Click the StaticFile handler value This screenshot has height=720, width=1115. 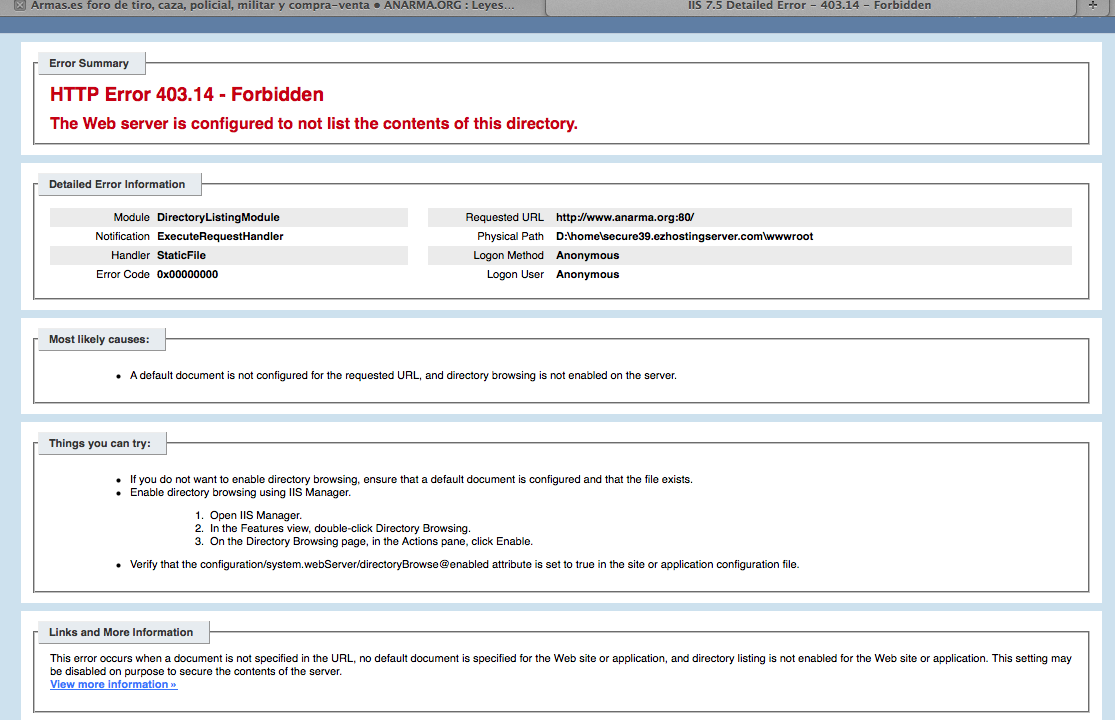coord(181,255)
